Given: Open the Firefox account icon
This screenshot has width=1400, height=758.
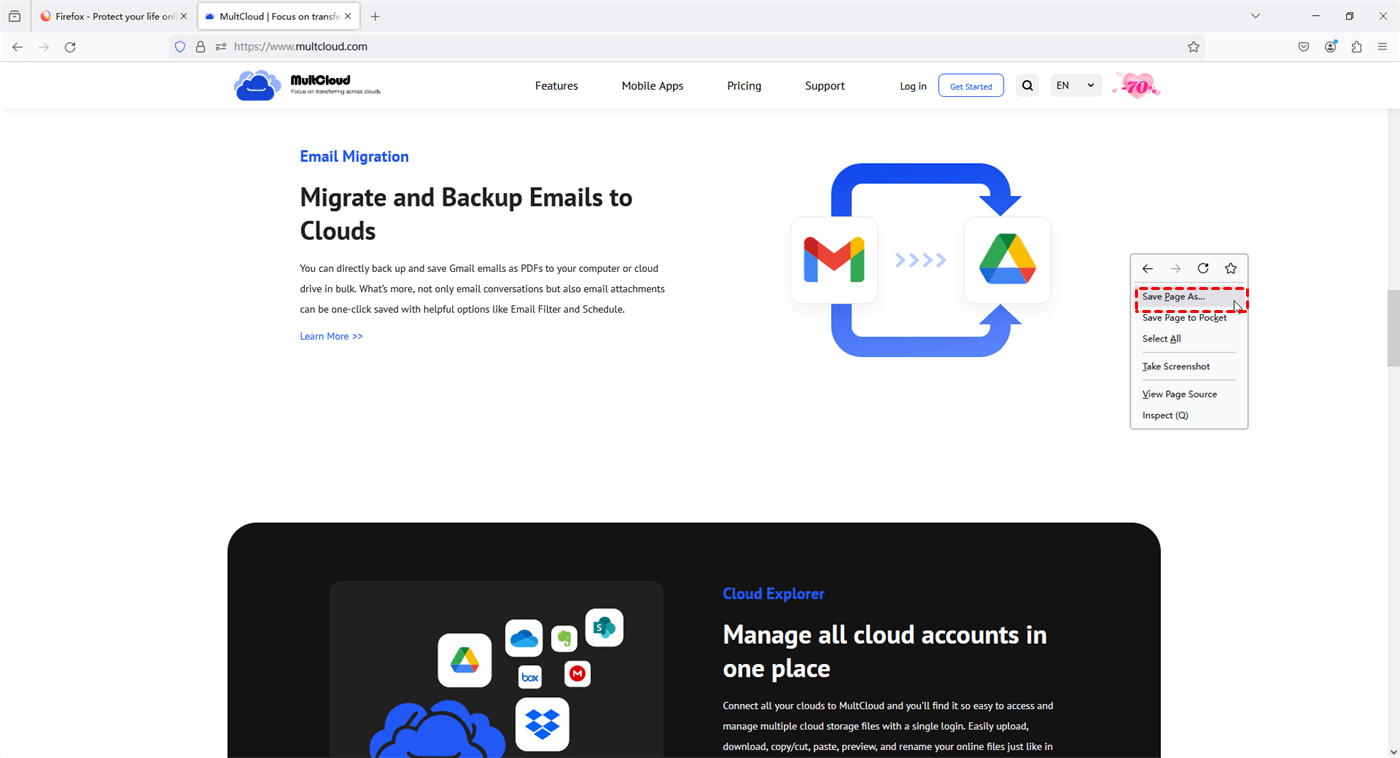Looking at the screenshot, I should [x=1330, y=47].
